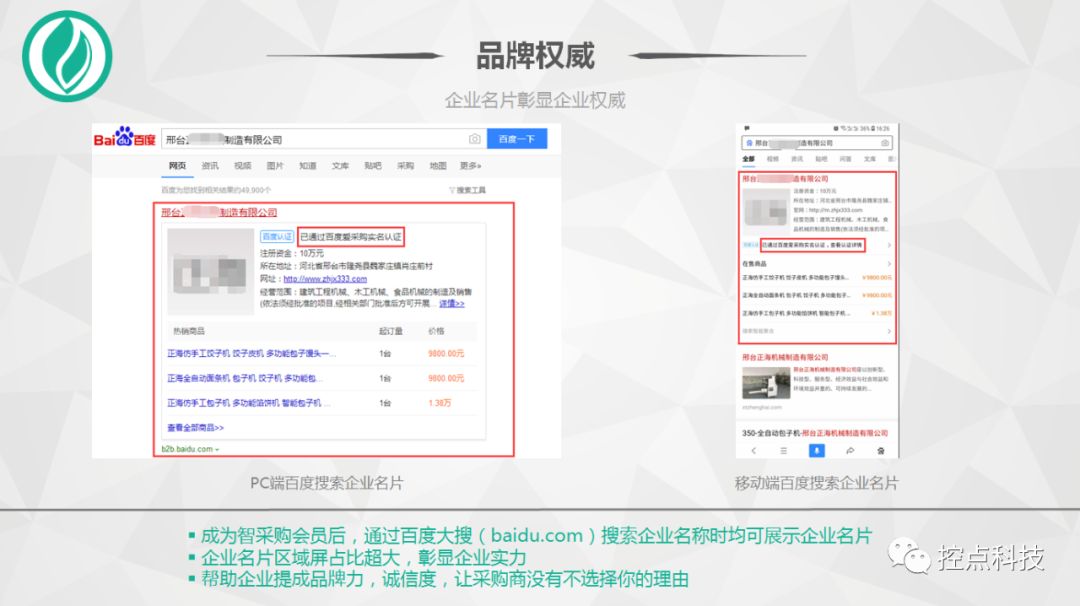This screenshot has height=606, width=1080.
Task: Expand the chevron below mobile product list
Action: click(889, 331)
